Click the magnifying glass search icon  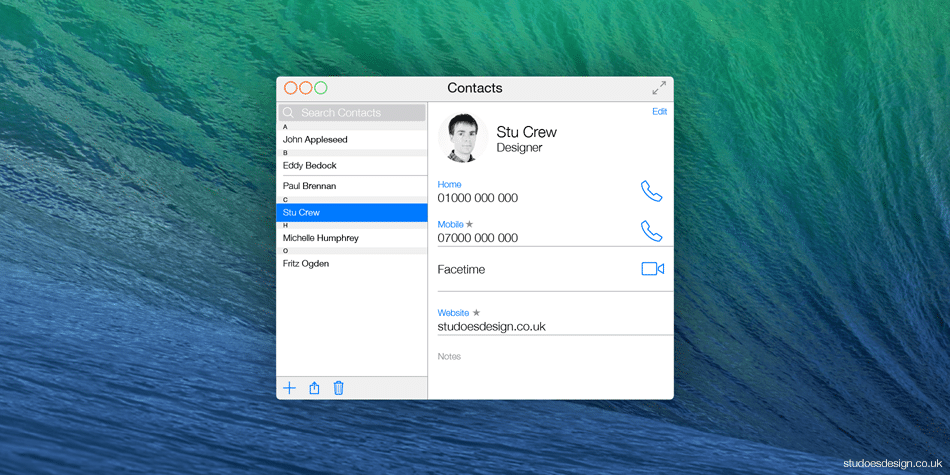click(289, 113)
